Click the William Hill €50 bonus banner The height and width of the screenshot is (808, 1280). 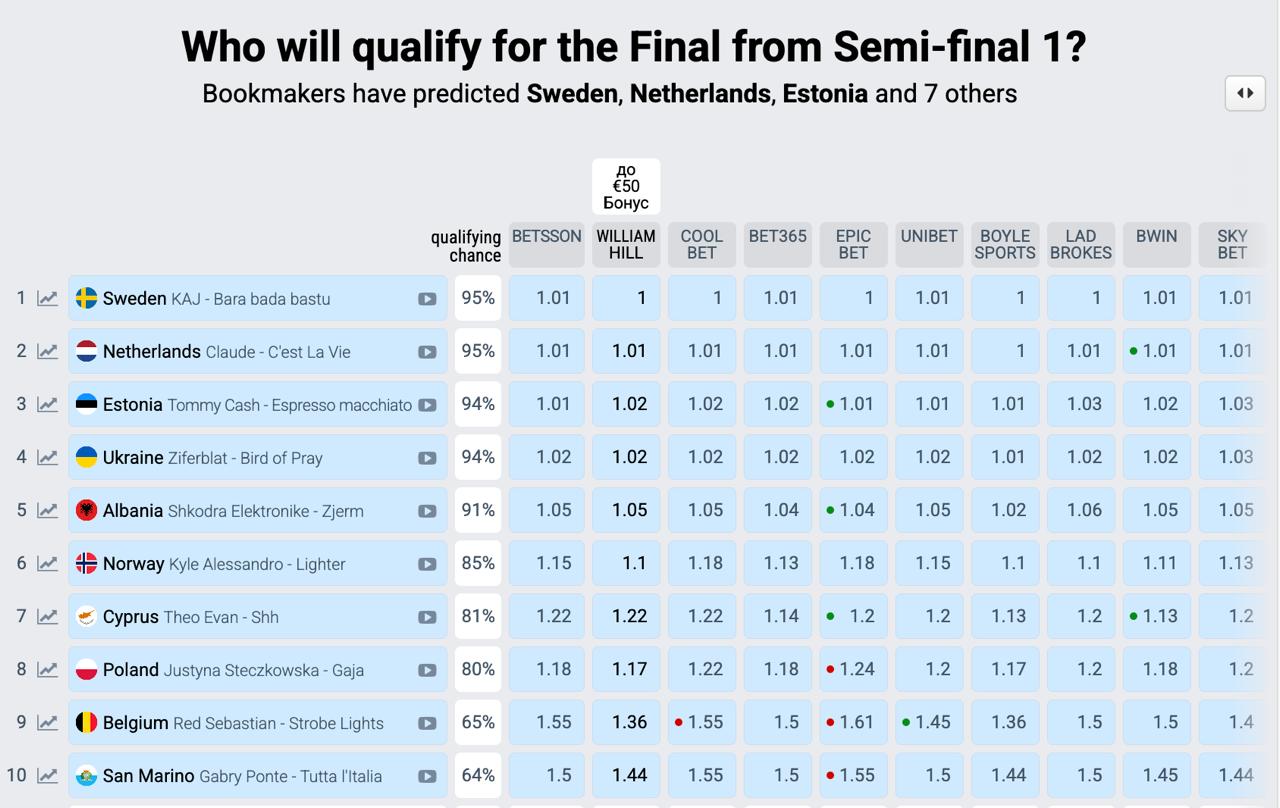point(626,186)
